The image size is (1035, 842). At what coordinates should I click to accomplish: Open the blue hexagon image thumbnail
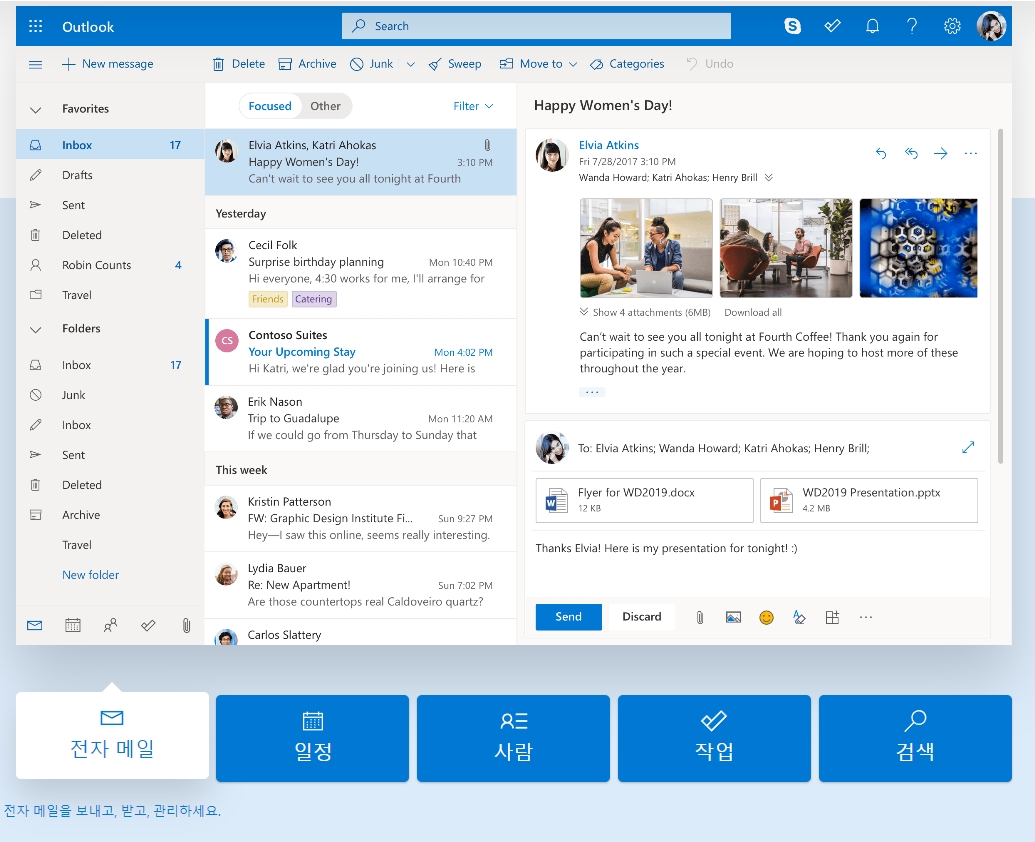pyautogui.click(x=918, y=248)
